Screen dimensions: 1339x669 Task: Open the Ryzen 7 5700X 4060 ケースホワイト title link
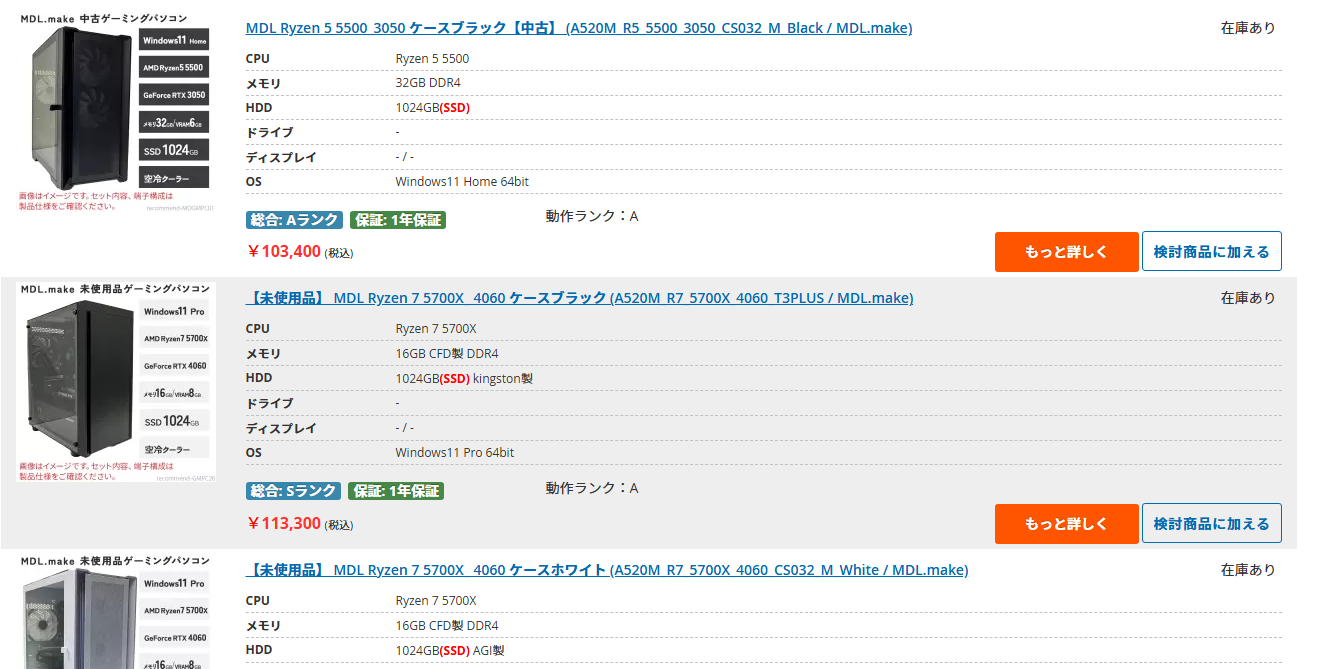coord(606,570)
